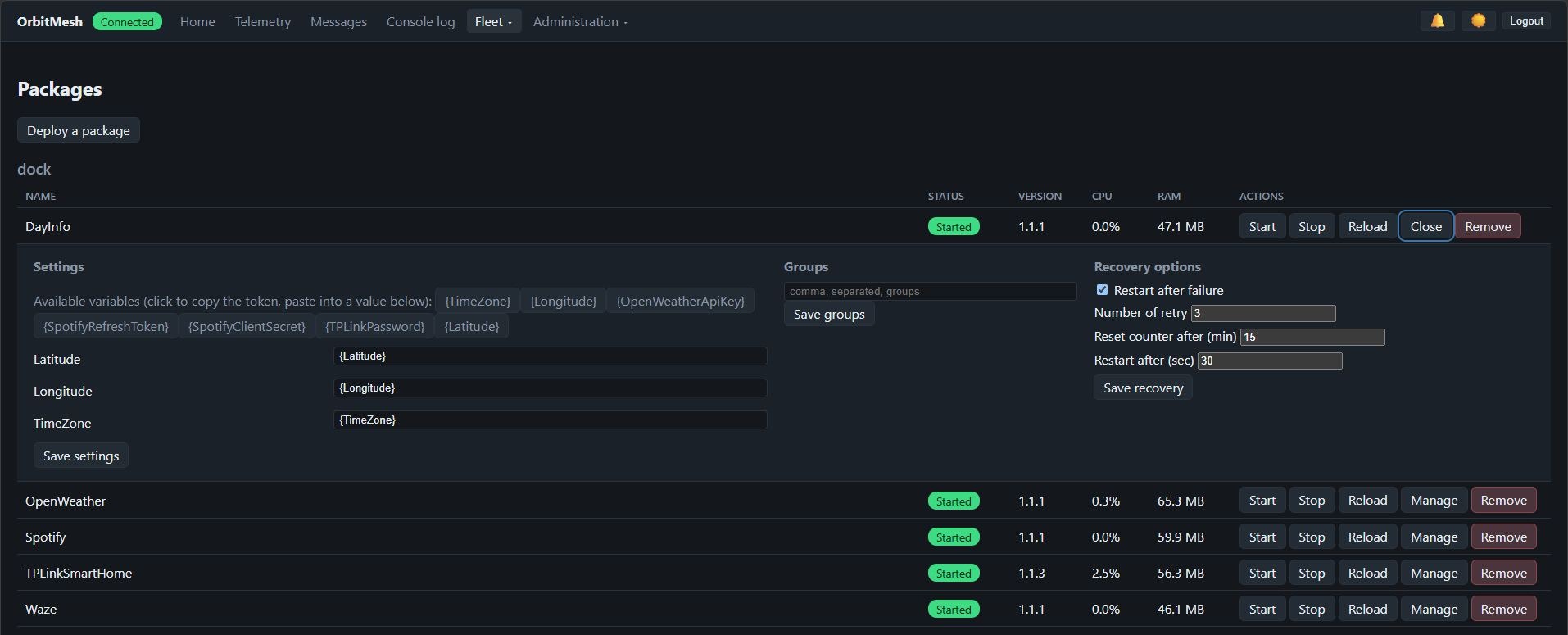This screenshot has height=635, width=1568.
Task: Close the DayInfo settings panel
Action: [x=1425, y=226]
